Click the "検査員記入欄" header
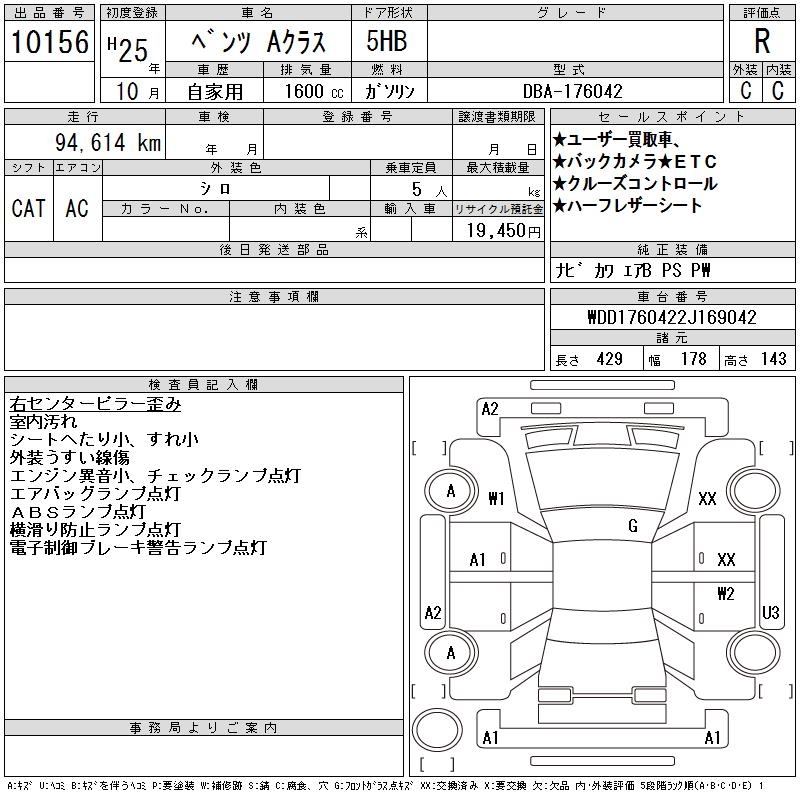Screen dimensions: 800x800 coord(203,384)
